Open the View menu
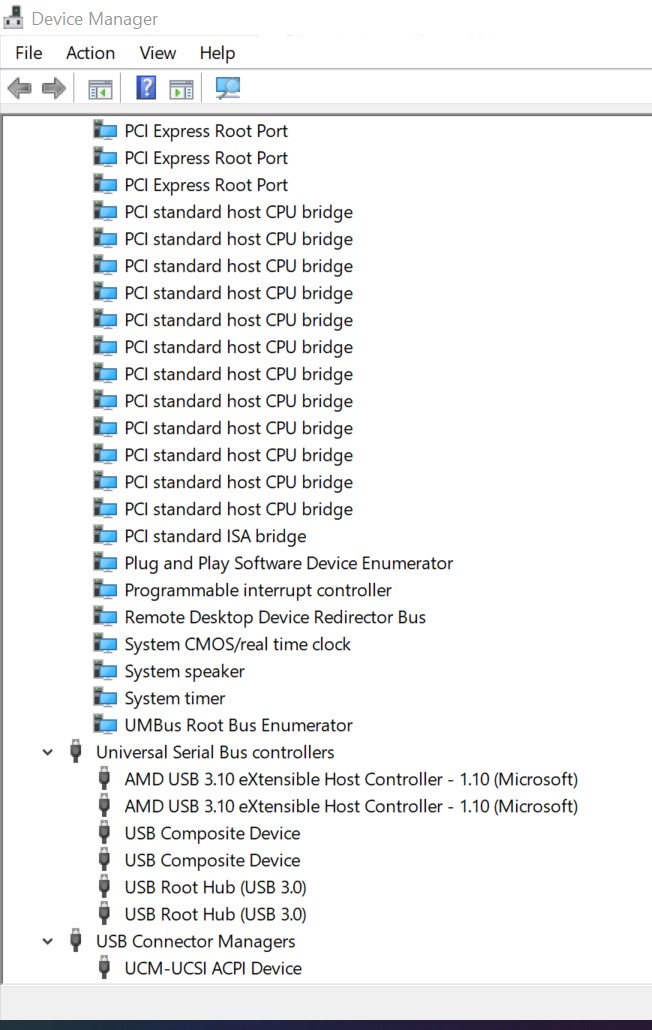652x1030 pixels. point(158,53)
